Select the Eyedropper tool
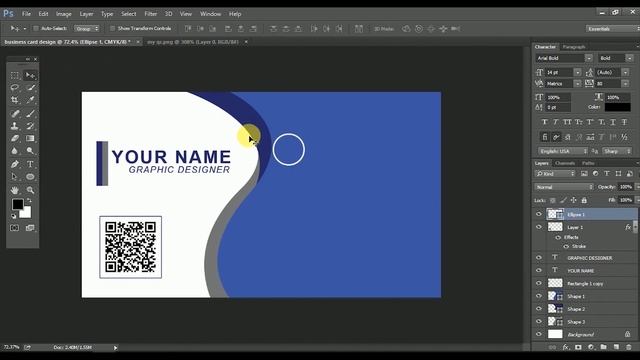 click(x=30, y=100)
